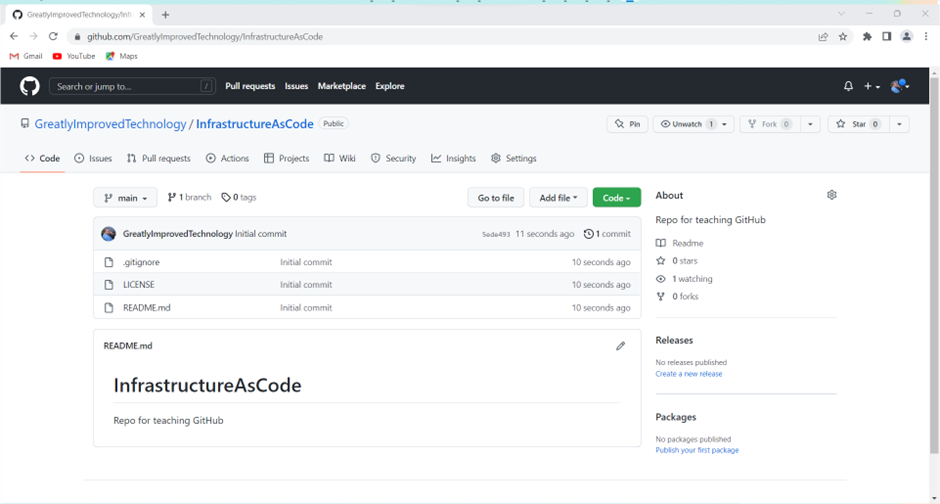The width and height of the screenshot is (940, 504).
Task: Pin the repository to profile
Action: pyautogui.click(x=627, y=124)
